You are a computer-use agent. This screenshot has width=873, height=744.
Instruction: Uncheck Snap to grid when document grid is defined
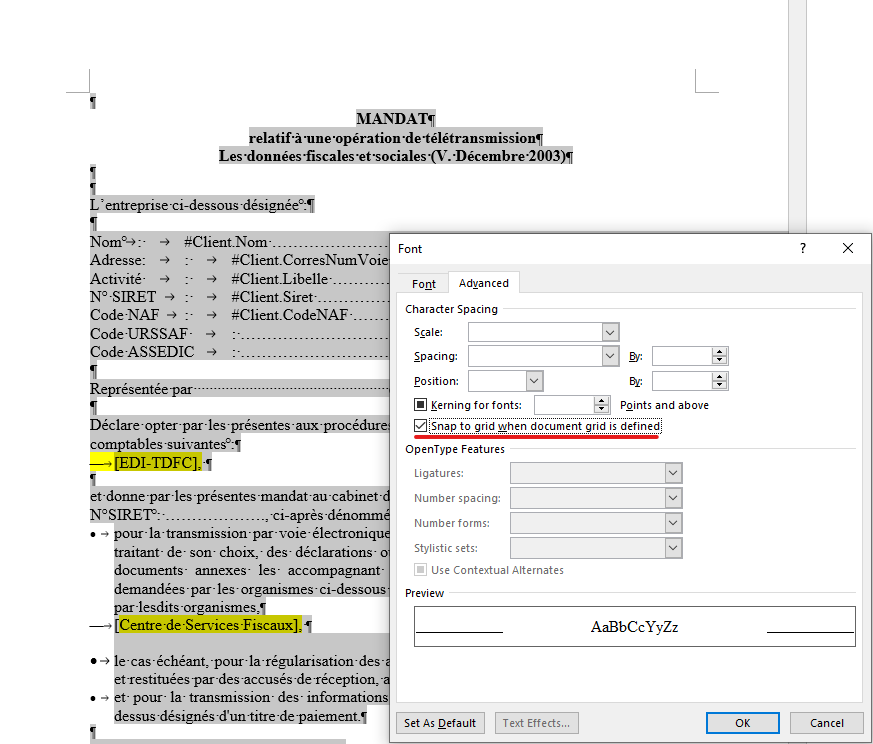pyautogui.click(x=421, y=426)
